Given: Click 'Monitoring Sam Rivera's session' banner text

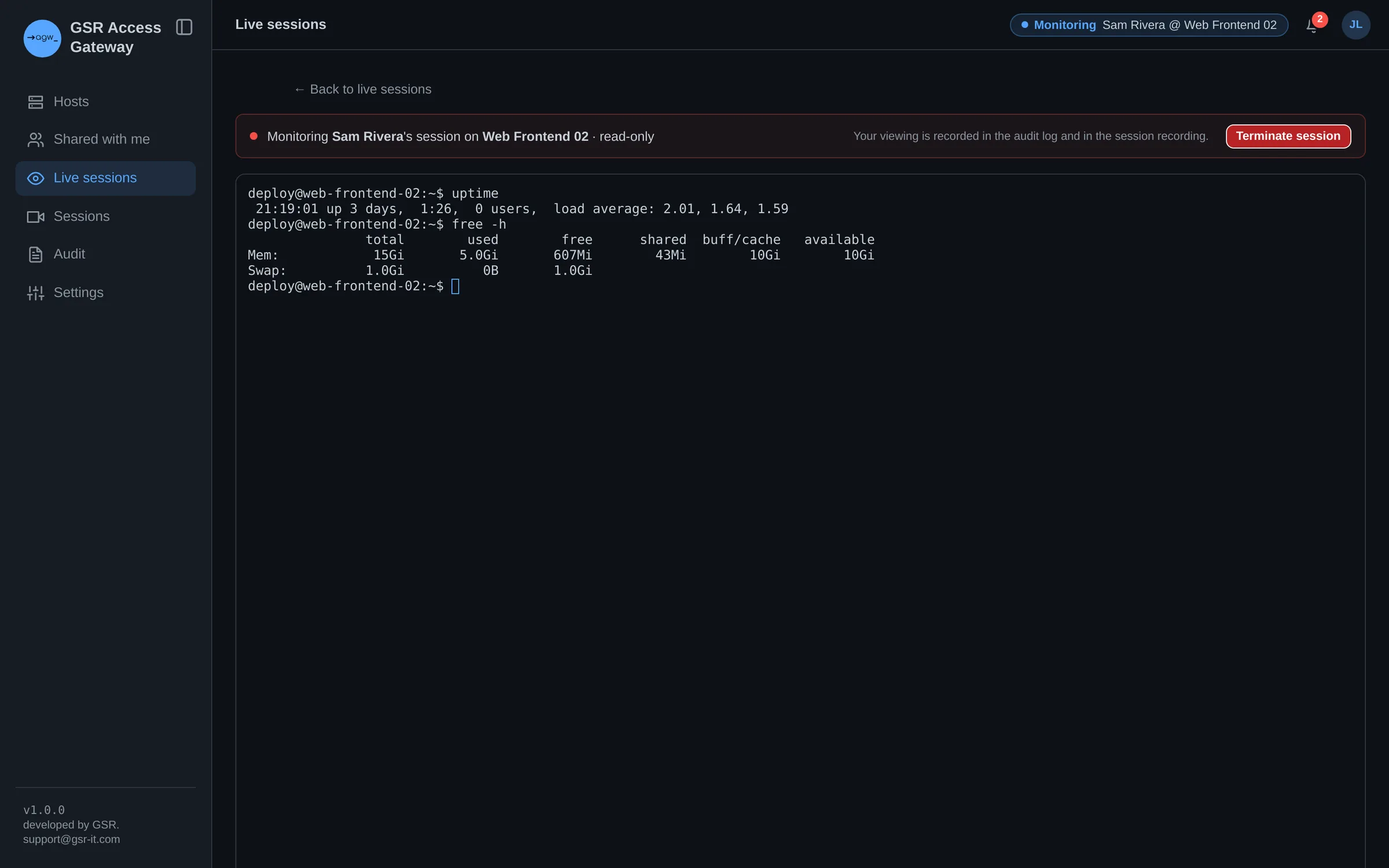Looking at the screenshot, I should (x=461, y=137).
